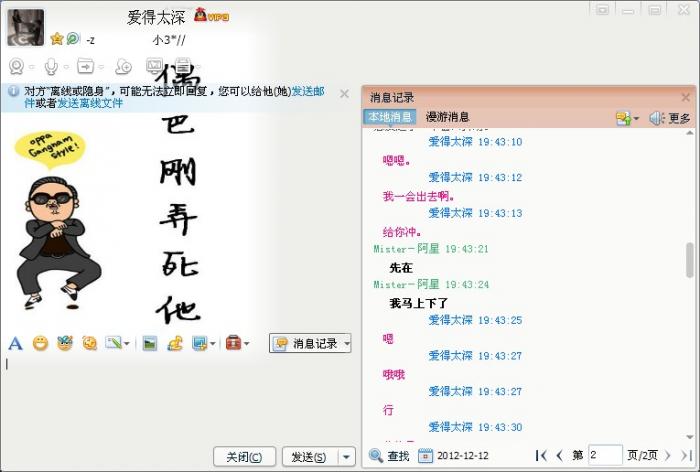Viewport: 700px width, 472px height.
Task: Take a screen capture
Action: click(199, 343)
